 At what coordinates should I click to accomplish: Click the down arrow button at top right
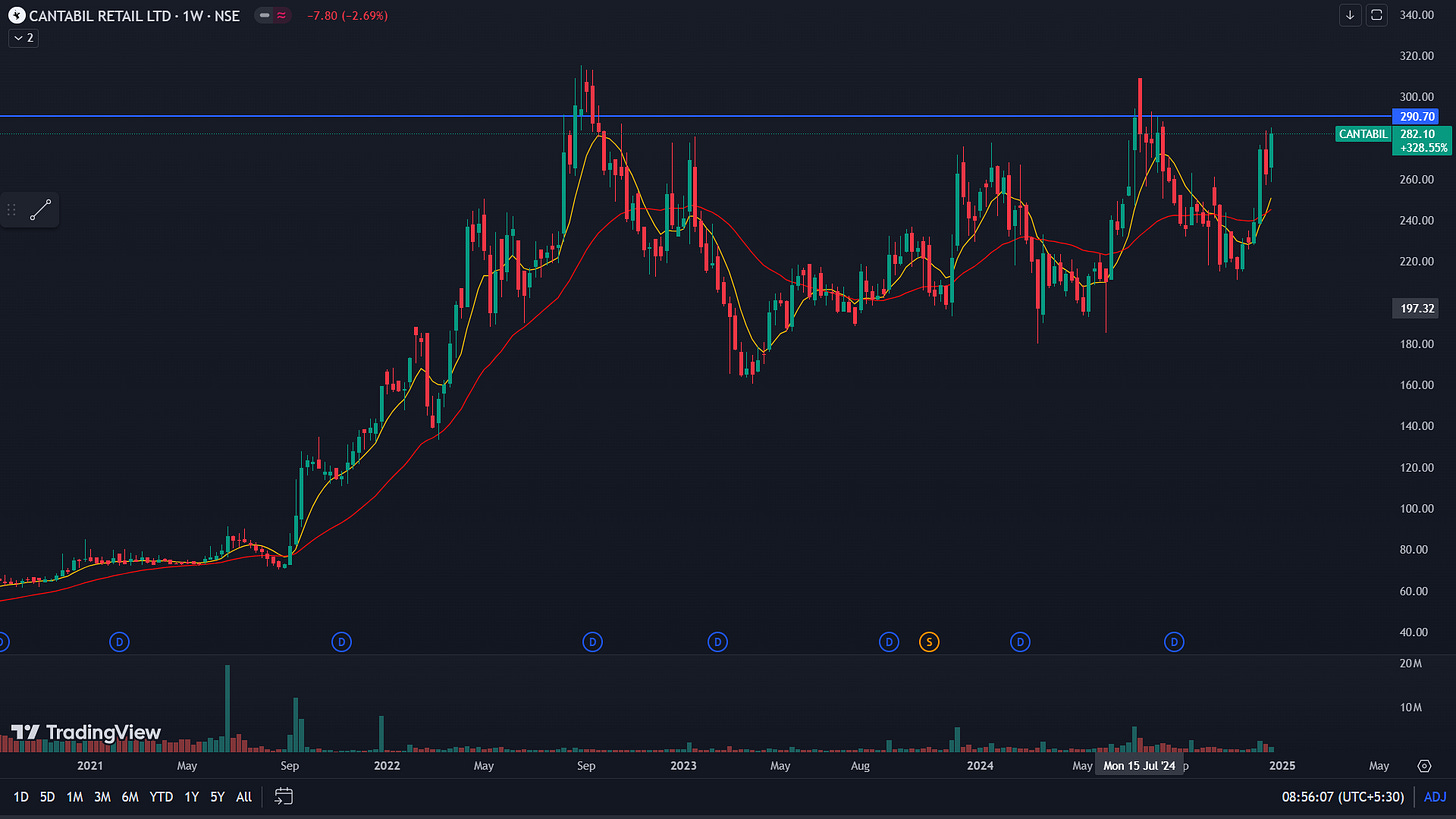[1351, 15]
